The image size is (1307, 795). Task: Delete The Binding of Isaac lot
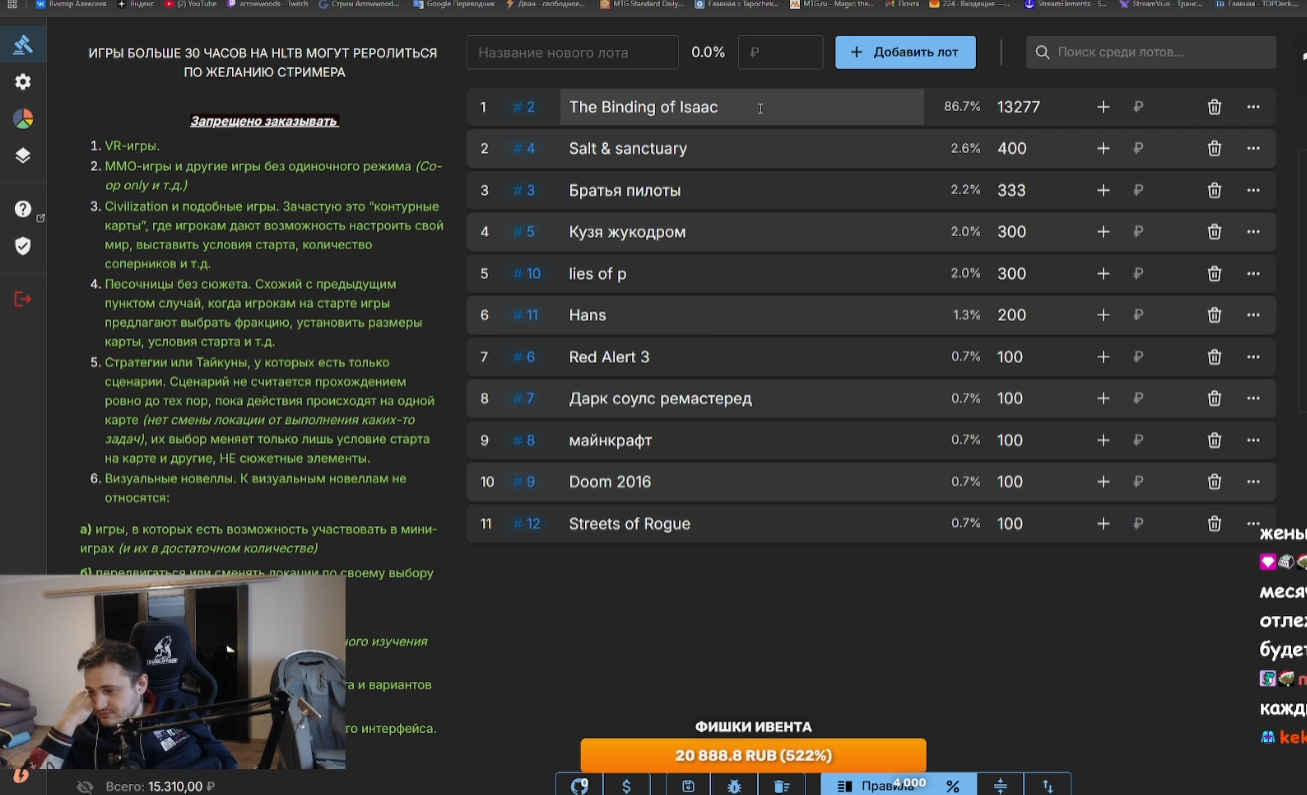1214,107
